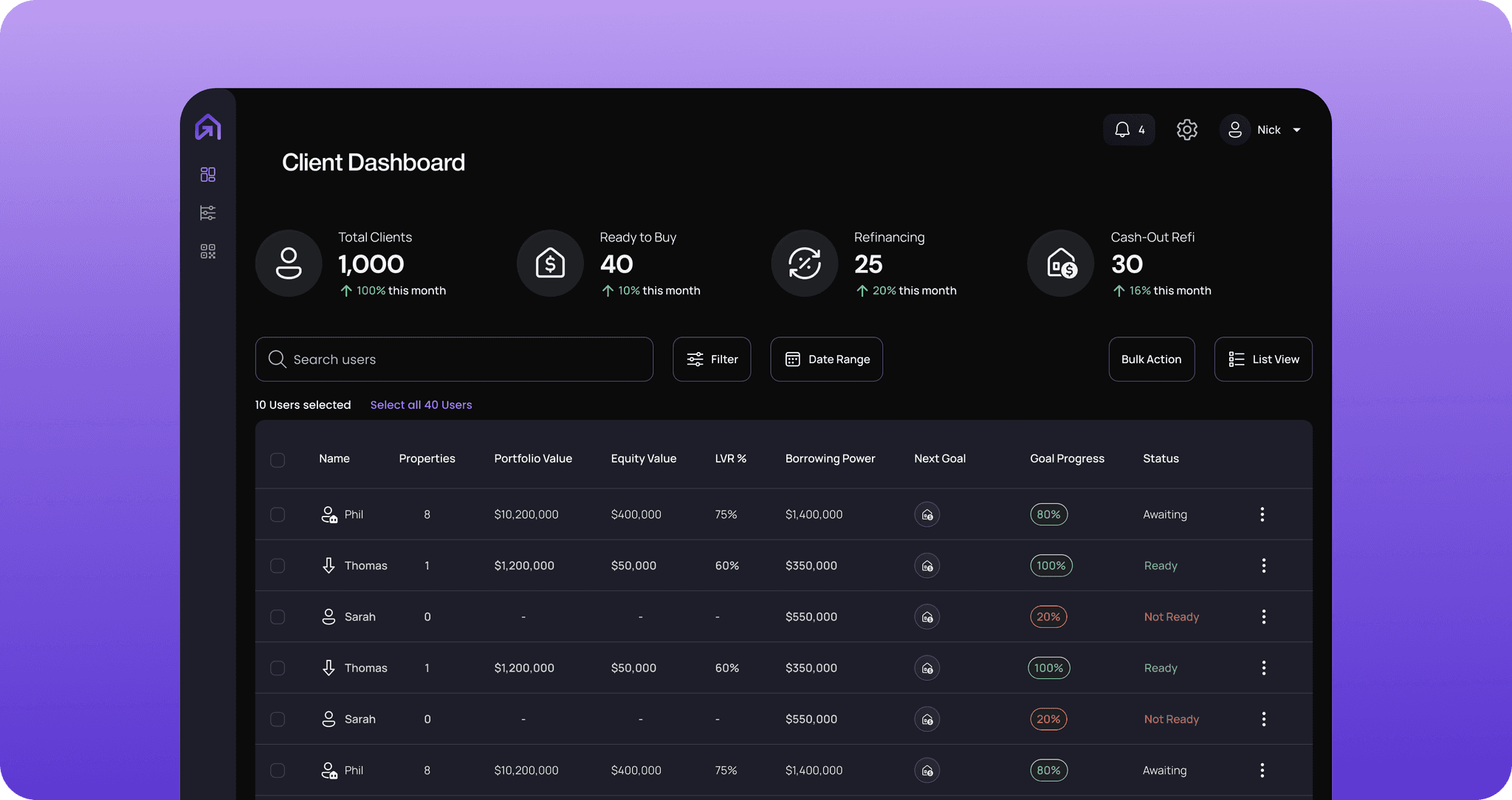Screen dimensions: 1512x800
Task: Switch layout using List View
Action: pyautogui.click(x=1262, y=359)
